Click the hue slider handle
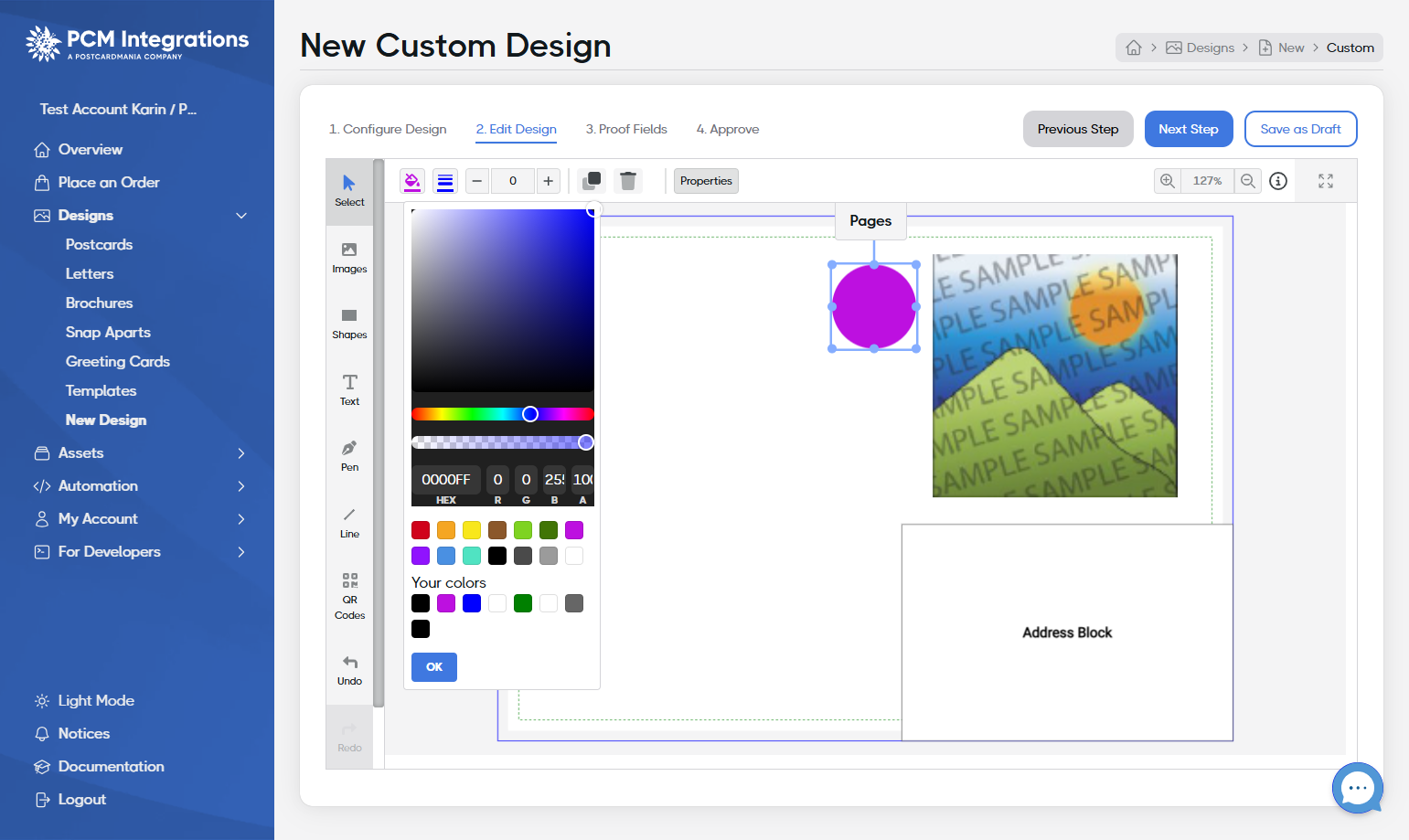Screen dimensions: 1409x840 [x=530, y=414]
